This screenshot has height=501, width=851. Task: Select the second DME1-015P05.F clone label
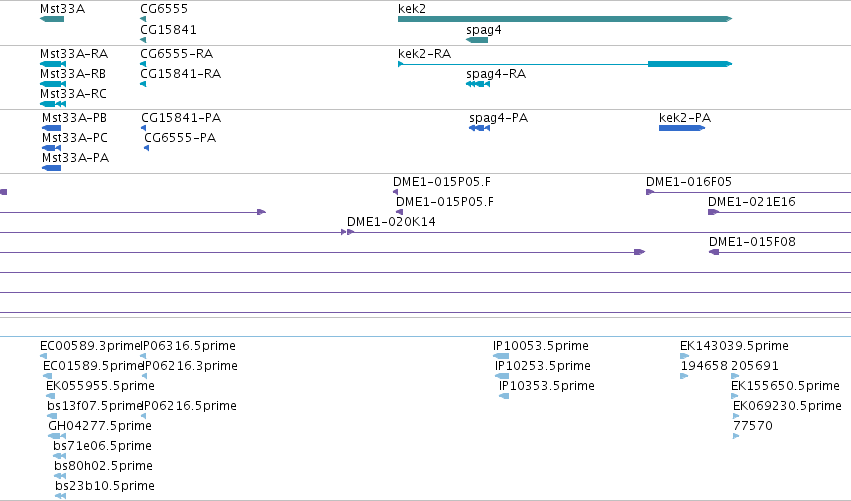coord(445,202)
